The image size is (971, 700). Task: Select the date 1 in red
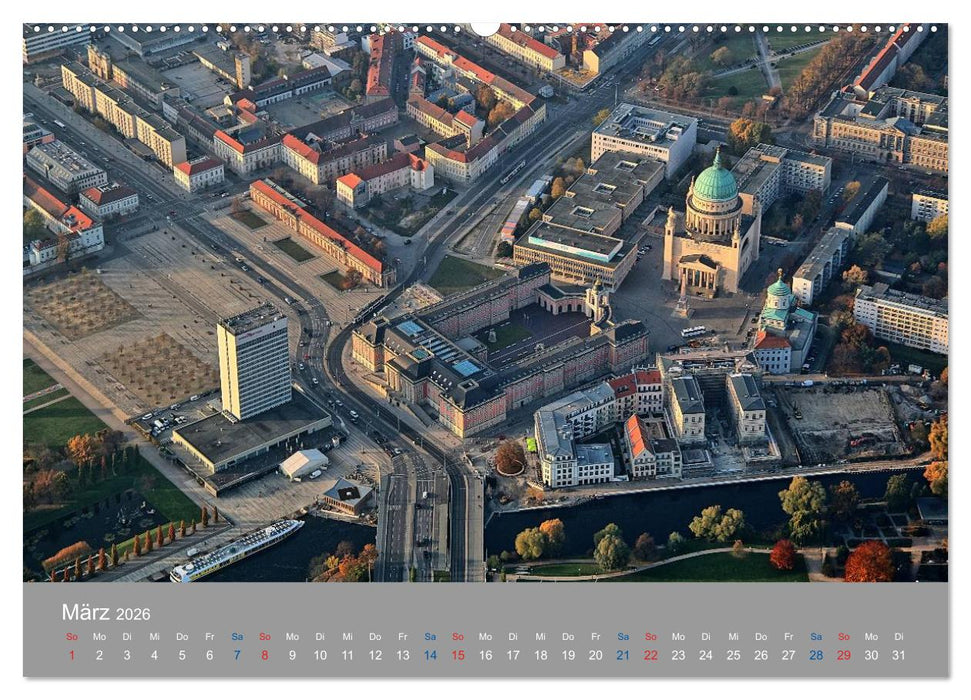[70, 655]
